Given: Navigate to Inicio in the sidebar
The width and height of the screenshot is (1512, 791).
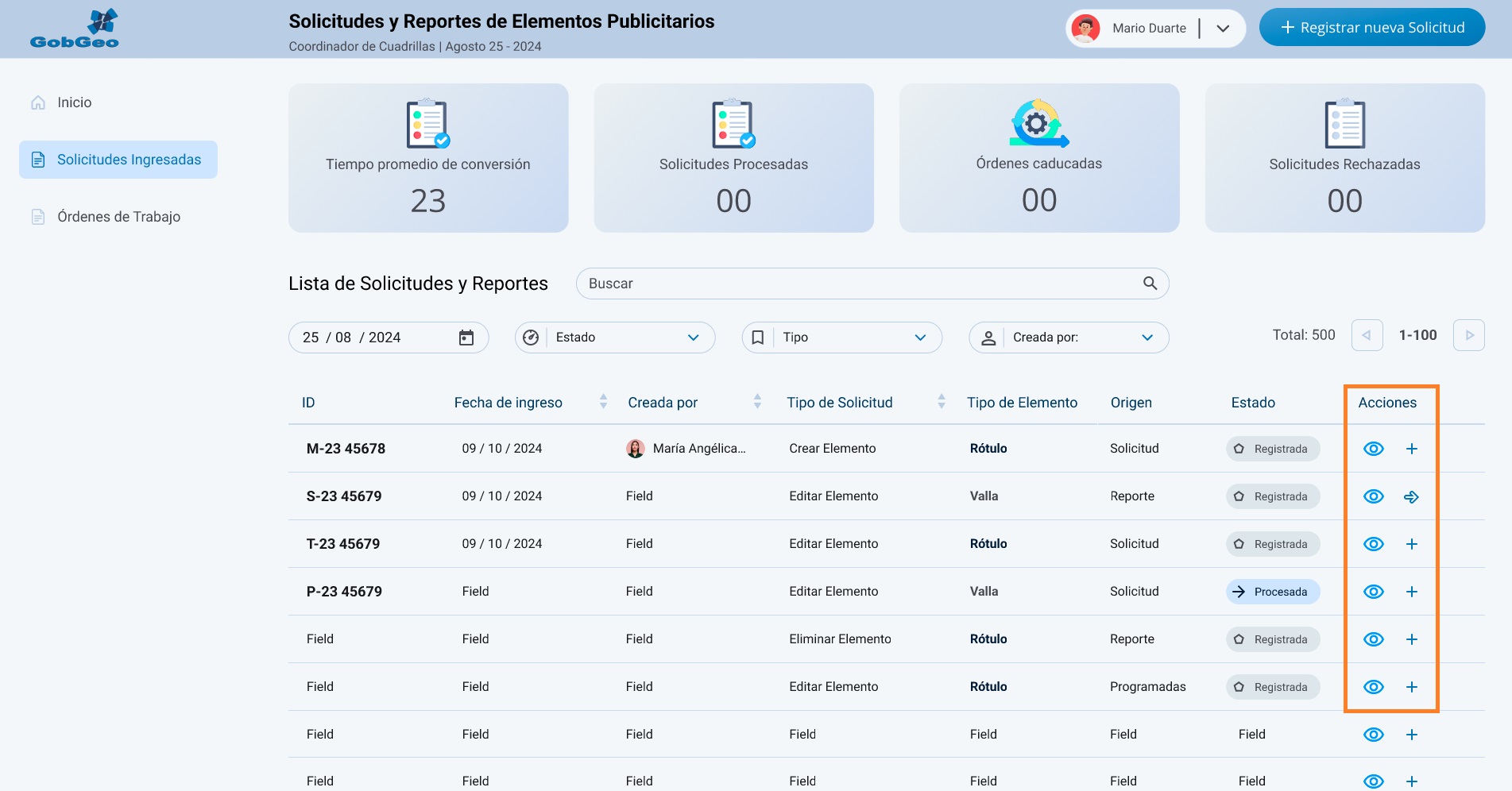Looking at the screenshot, I should (74, 102).
